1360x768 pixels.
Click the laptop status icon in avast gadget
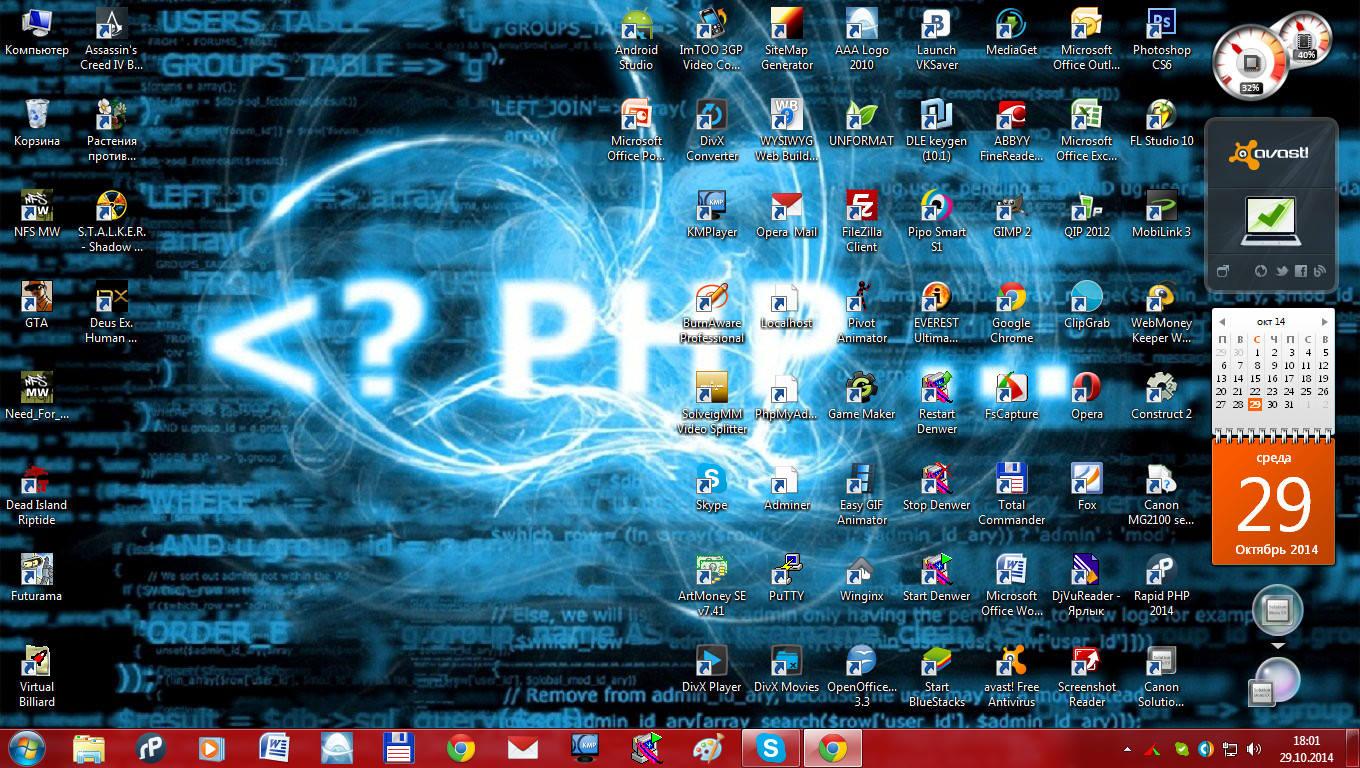(1270, 220)
